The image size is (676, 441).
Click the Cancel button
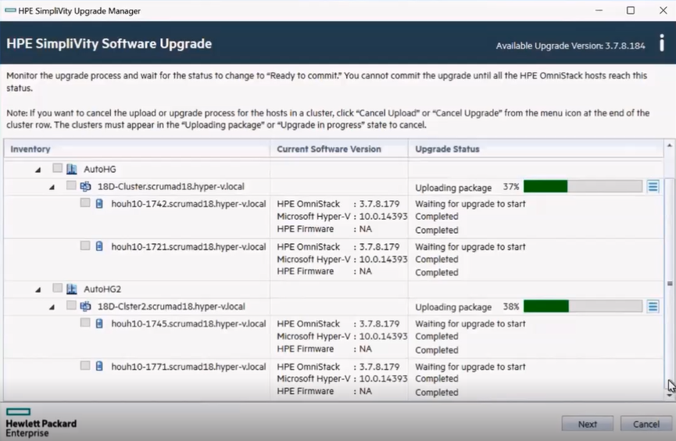pos(646,424)
